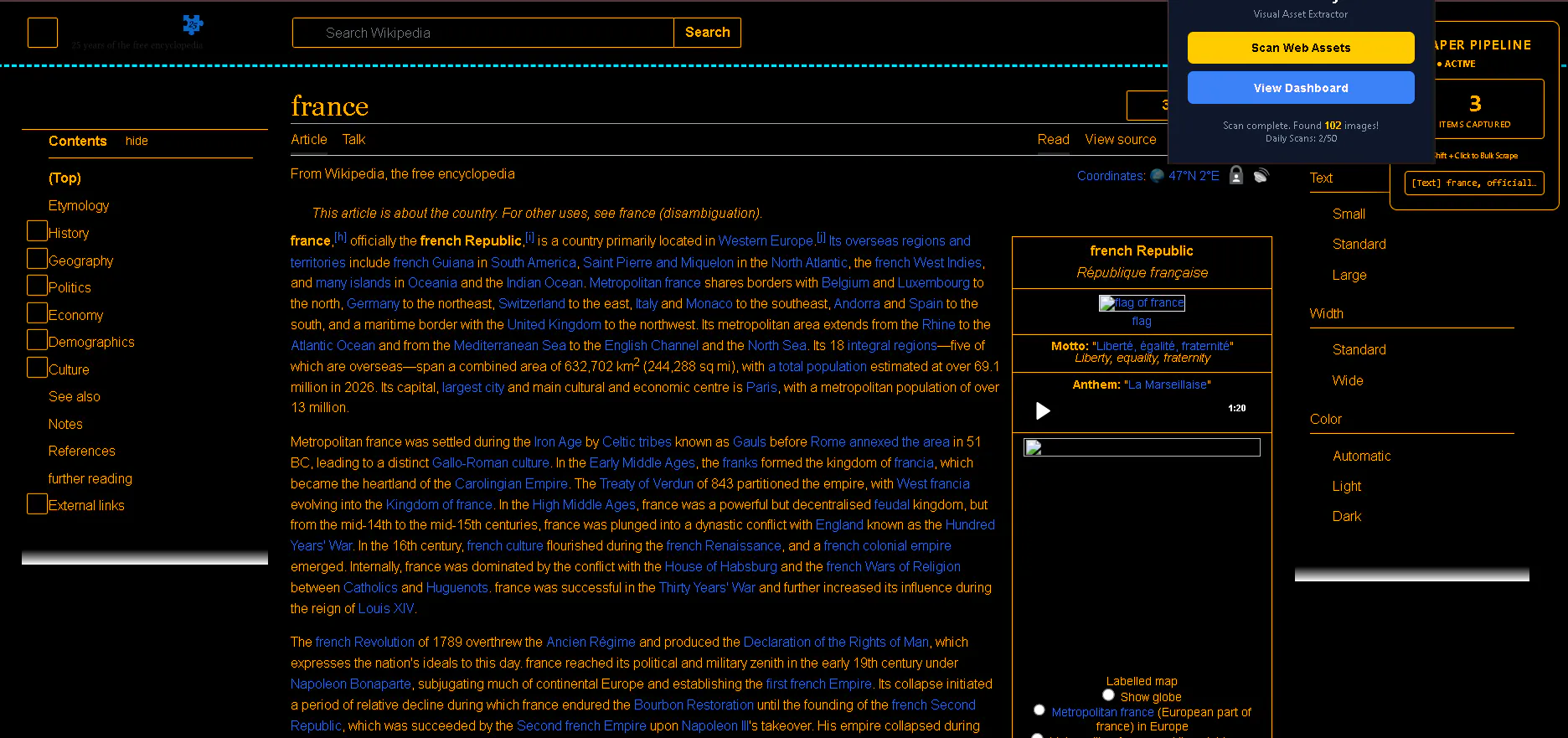Go to See also in Contents
This screenshot has height=738, width=1568.
[x=75, y=396]
